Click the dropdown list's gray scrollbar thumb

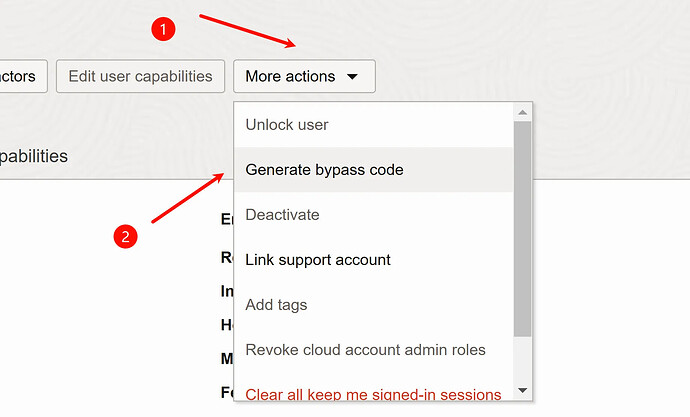coord(522,229)
